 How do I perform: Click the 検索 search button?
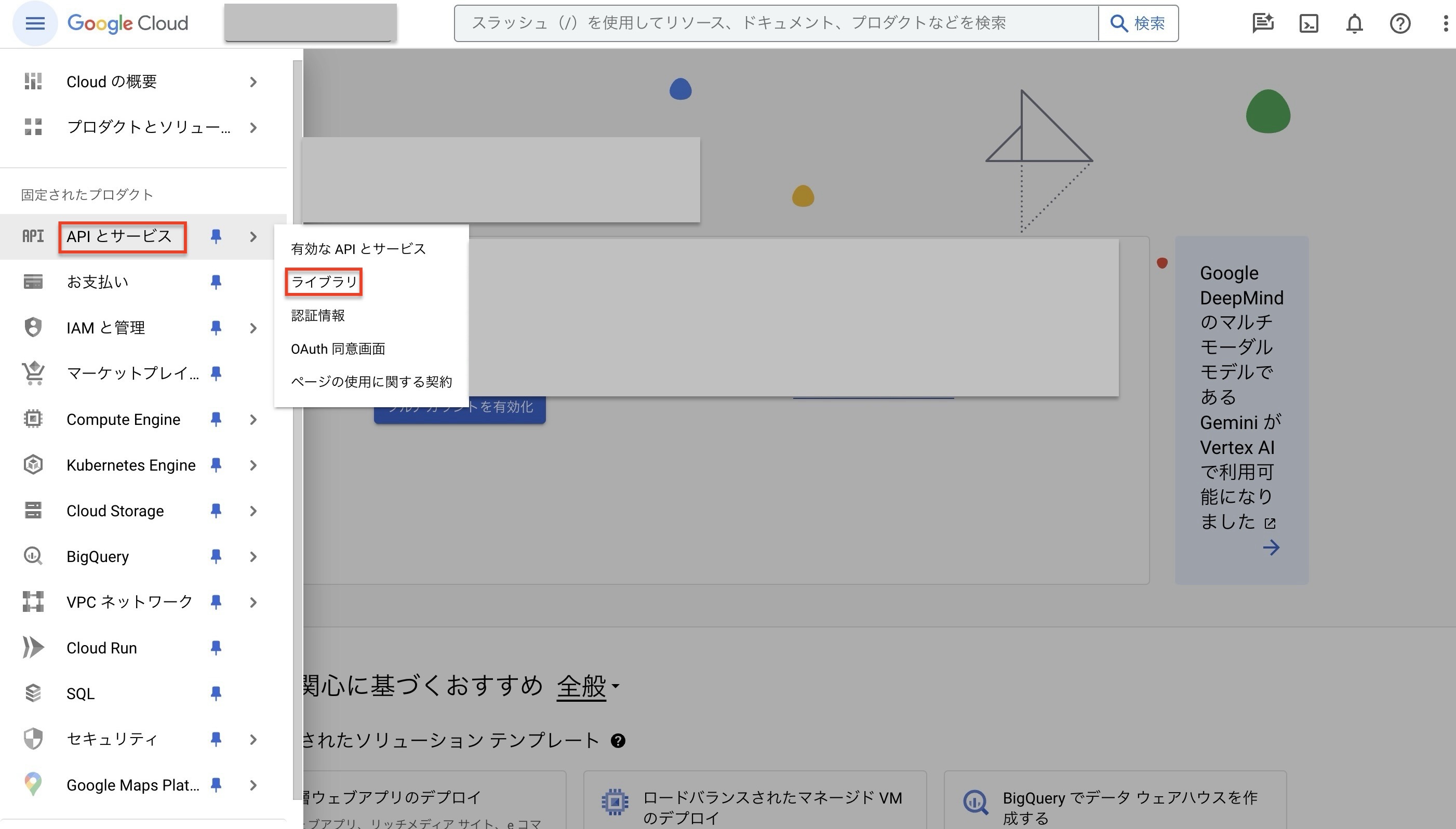pos(1138,23)
